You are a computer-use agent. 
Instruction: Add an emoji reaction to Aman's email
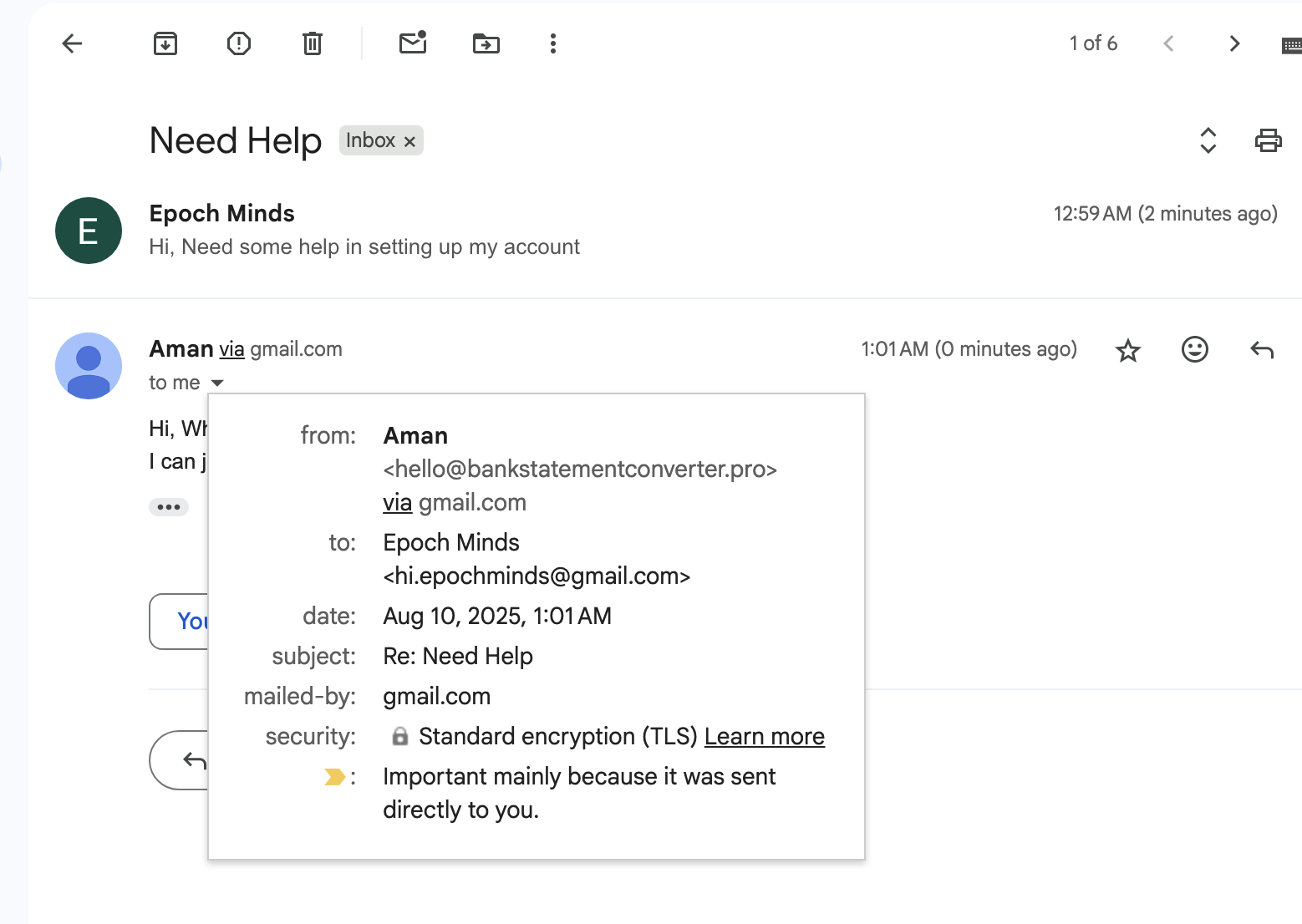pos(1194,350)
